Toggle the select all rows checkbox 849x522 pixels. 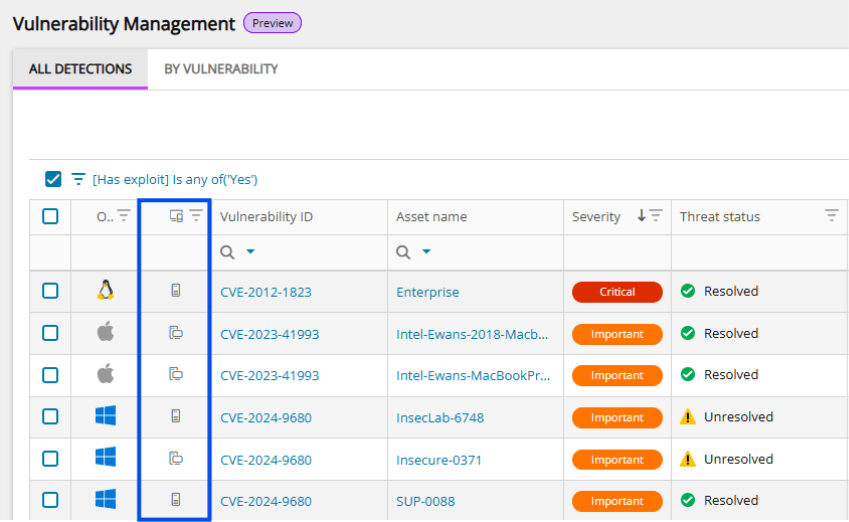pyautogui.click(x=50, y=216)
